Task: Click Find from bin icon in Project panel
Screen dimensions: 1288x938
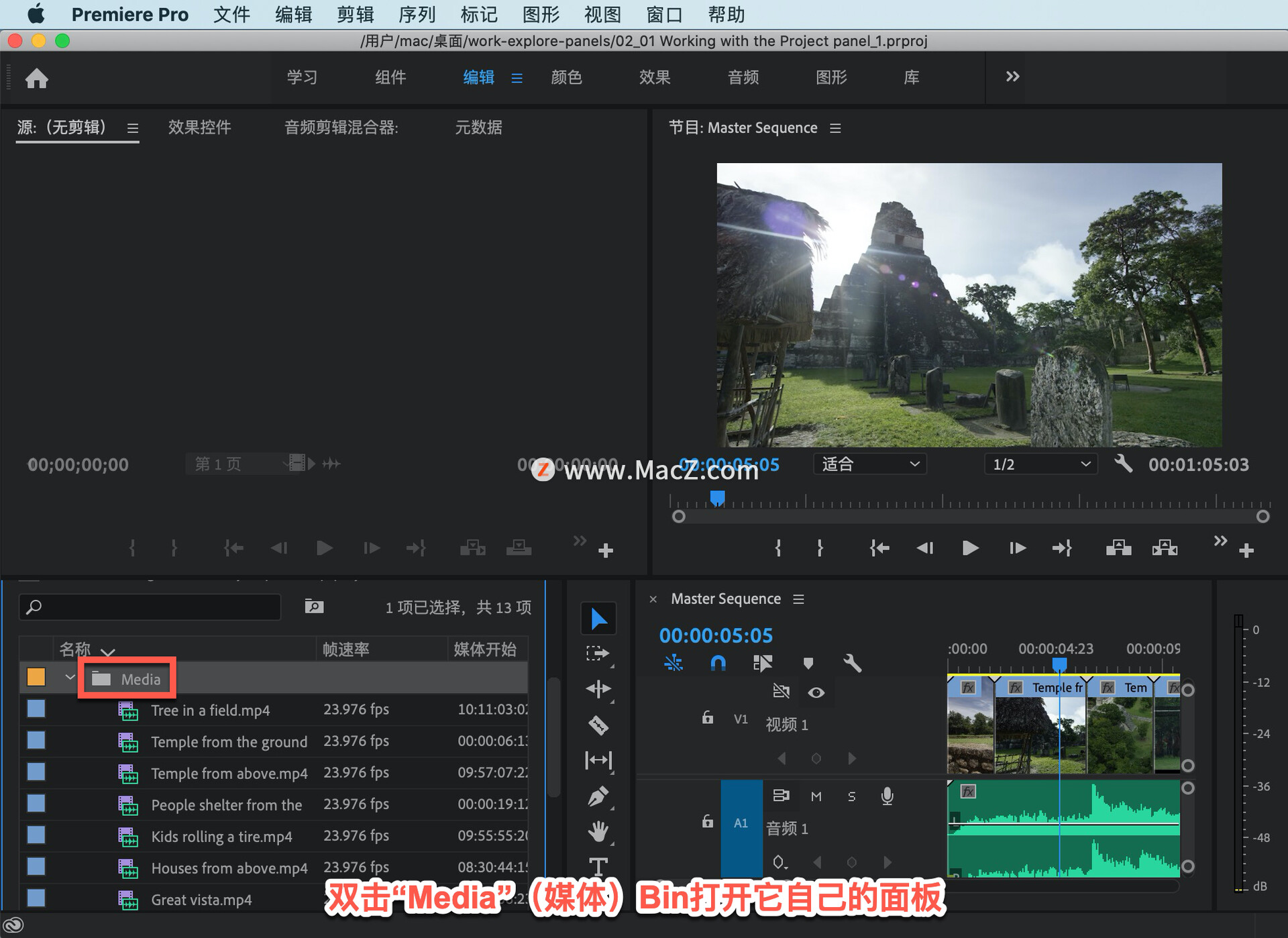Action: (314, 607)
